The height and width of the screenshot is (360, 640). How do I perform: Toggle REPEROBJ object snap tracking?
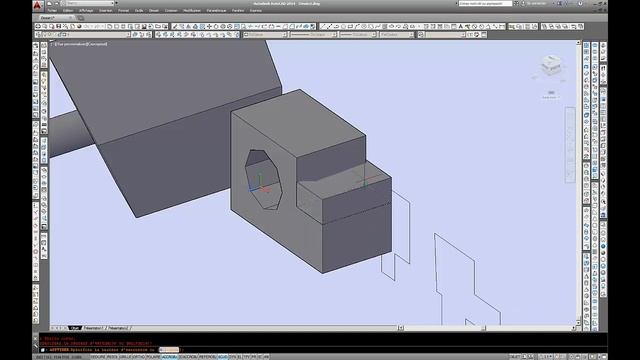point(207,357)
